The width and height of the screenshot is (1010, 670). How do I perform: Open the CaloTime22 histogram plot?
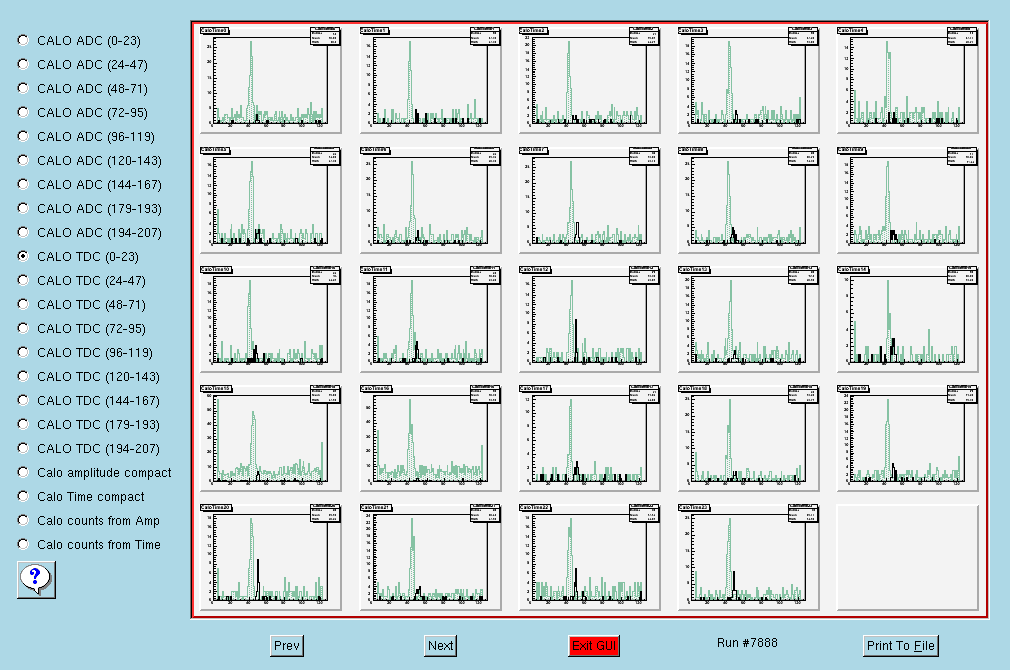pyautogui.click(x=589, y=557)
